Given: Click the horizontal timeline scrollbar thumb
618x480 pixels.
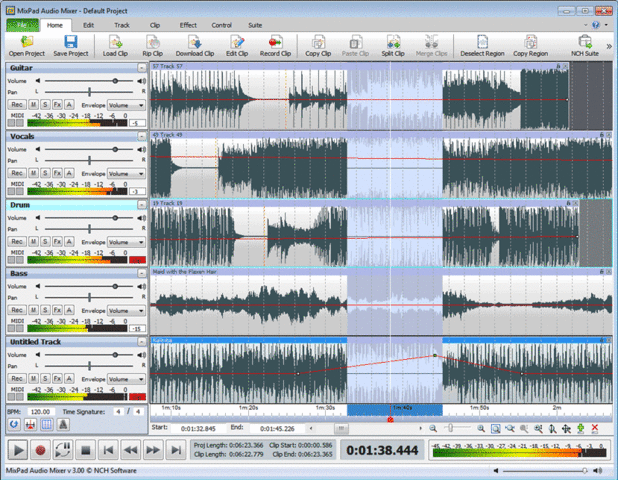Looking at the screenshot, I should pyautogui.click(x=341, y=428).
